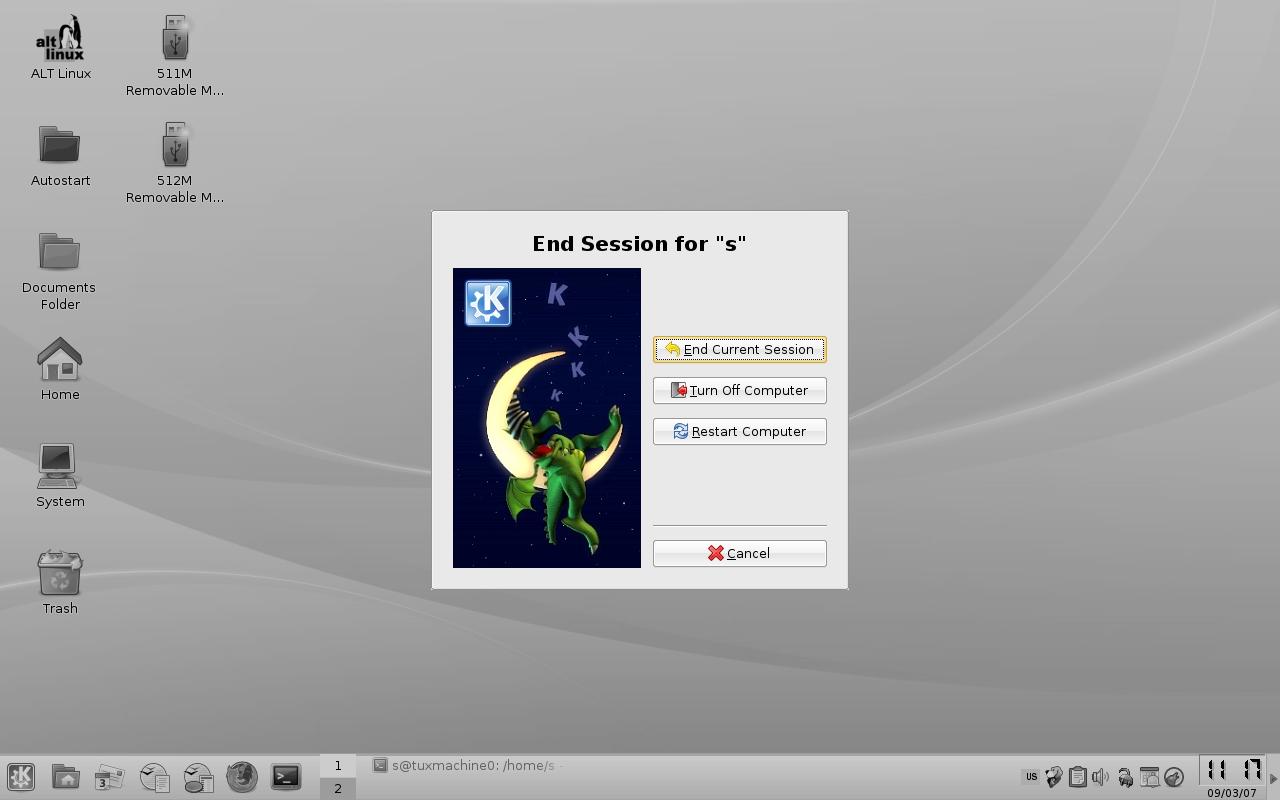Switch to virtual desktop 1

[338, 765]
